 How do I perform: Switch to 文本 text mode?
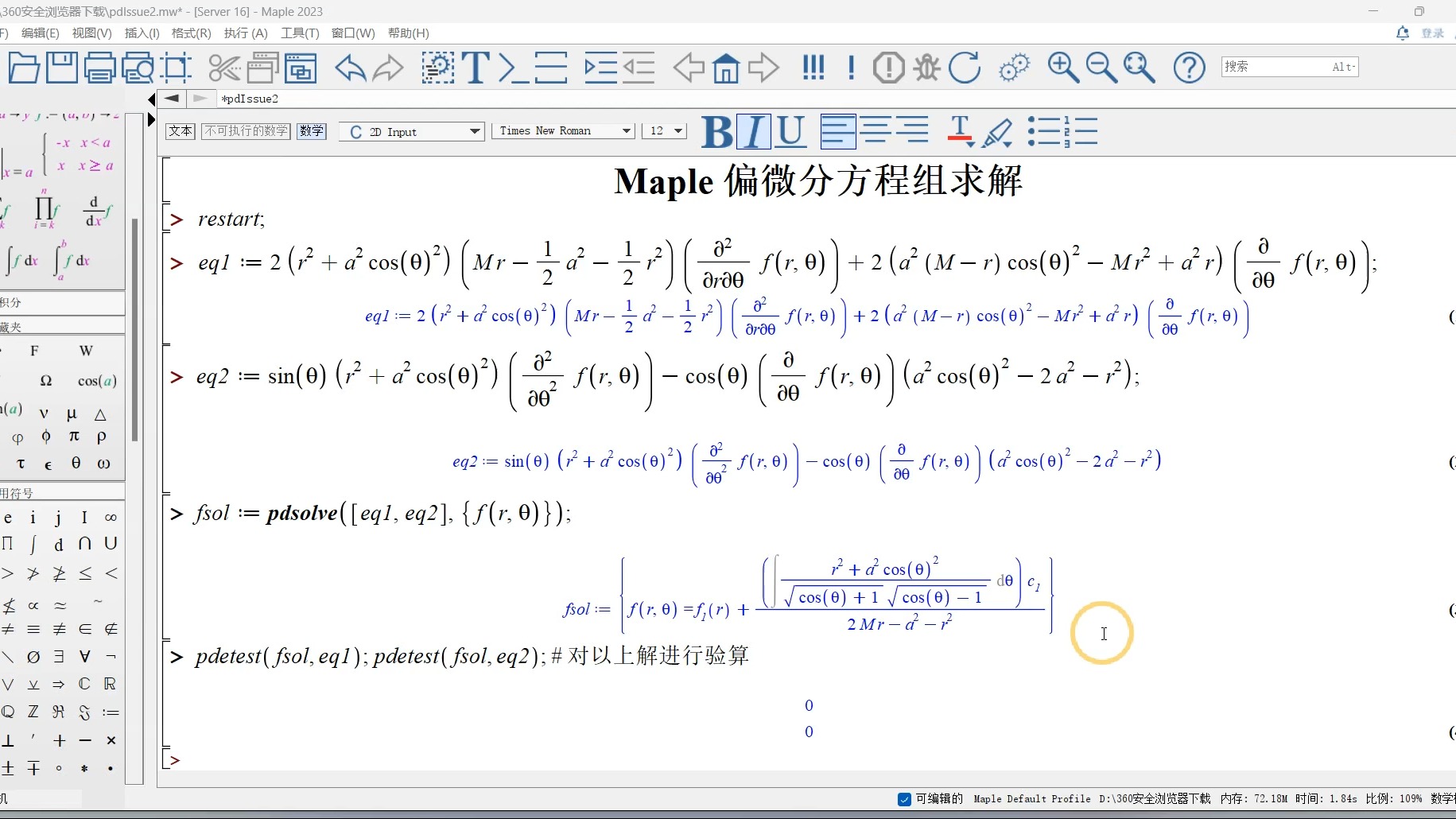pos(181,131)
